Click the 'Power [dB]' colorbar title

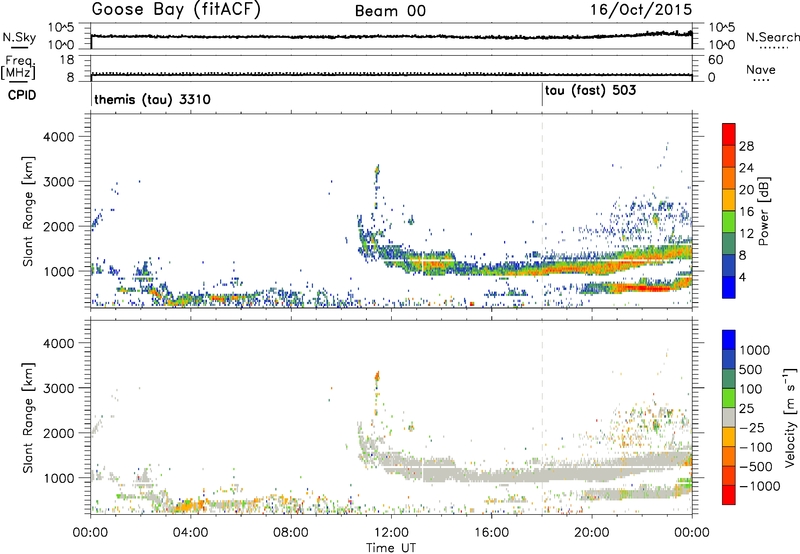[x=763, y=211]
